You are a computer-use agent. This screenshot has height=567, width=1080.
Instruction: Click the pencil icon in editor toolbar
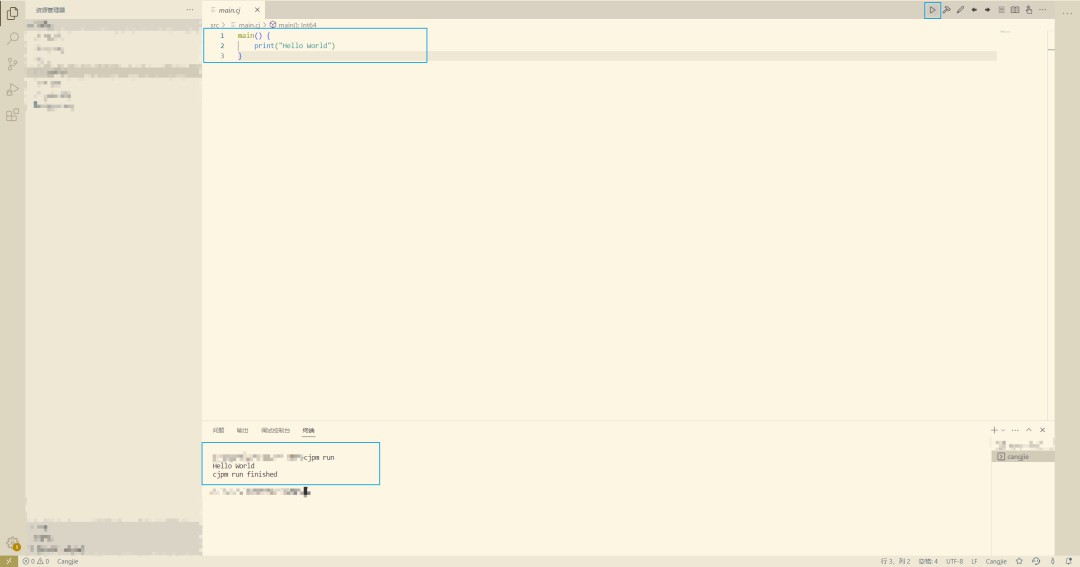tap(960, 10)
